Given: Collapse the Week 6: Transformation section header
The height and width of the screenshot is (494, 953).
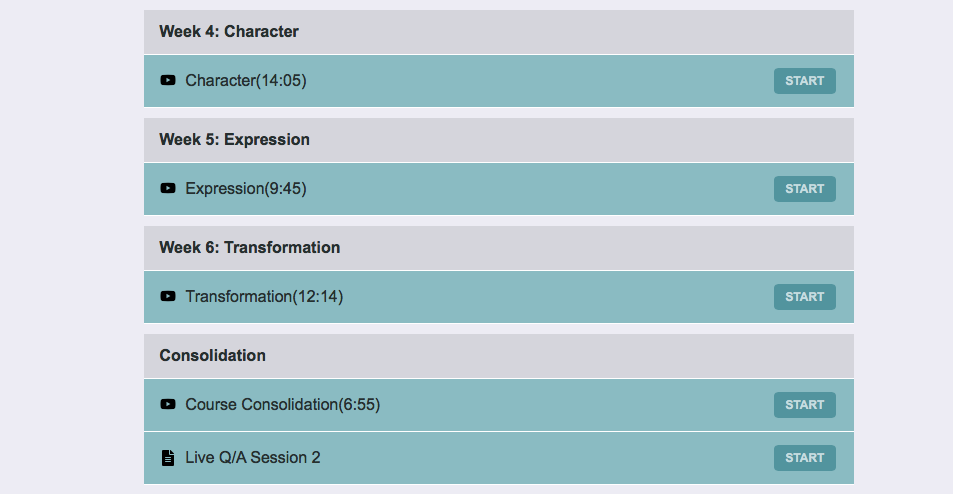Looking at the screenshot, I should point(498,248).
